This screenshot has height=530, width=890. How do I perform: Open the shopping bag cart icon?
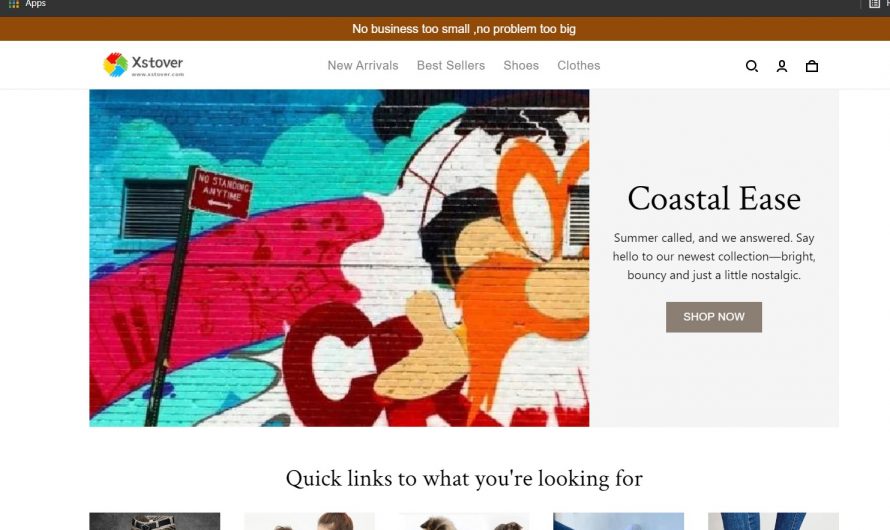[812, 66]
